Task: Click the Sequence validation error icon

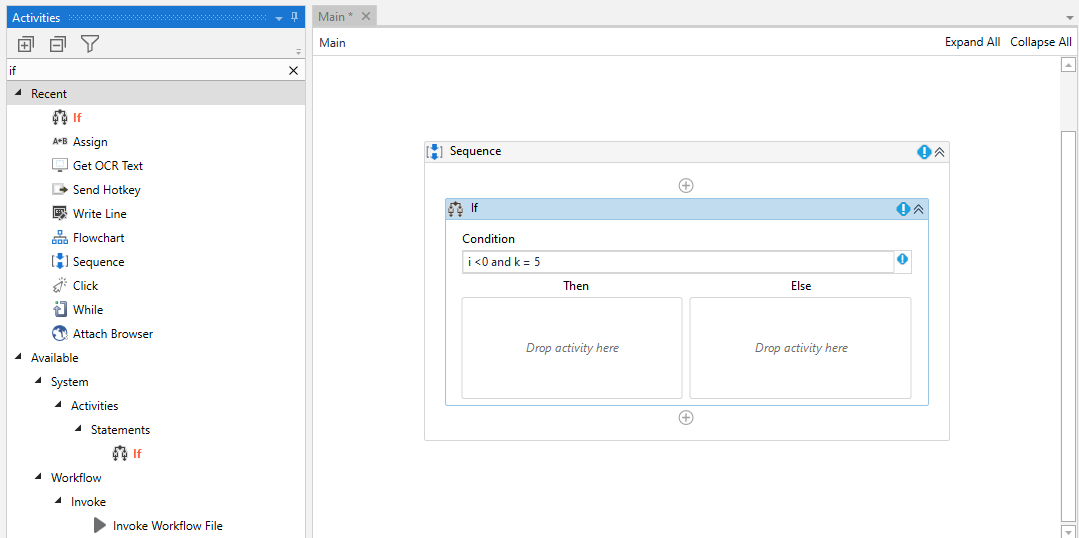Action: 924,152
